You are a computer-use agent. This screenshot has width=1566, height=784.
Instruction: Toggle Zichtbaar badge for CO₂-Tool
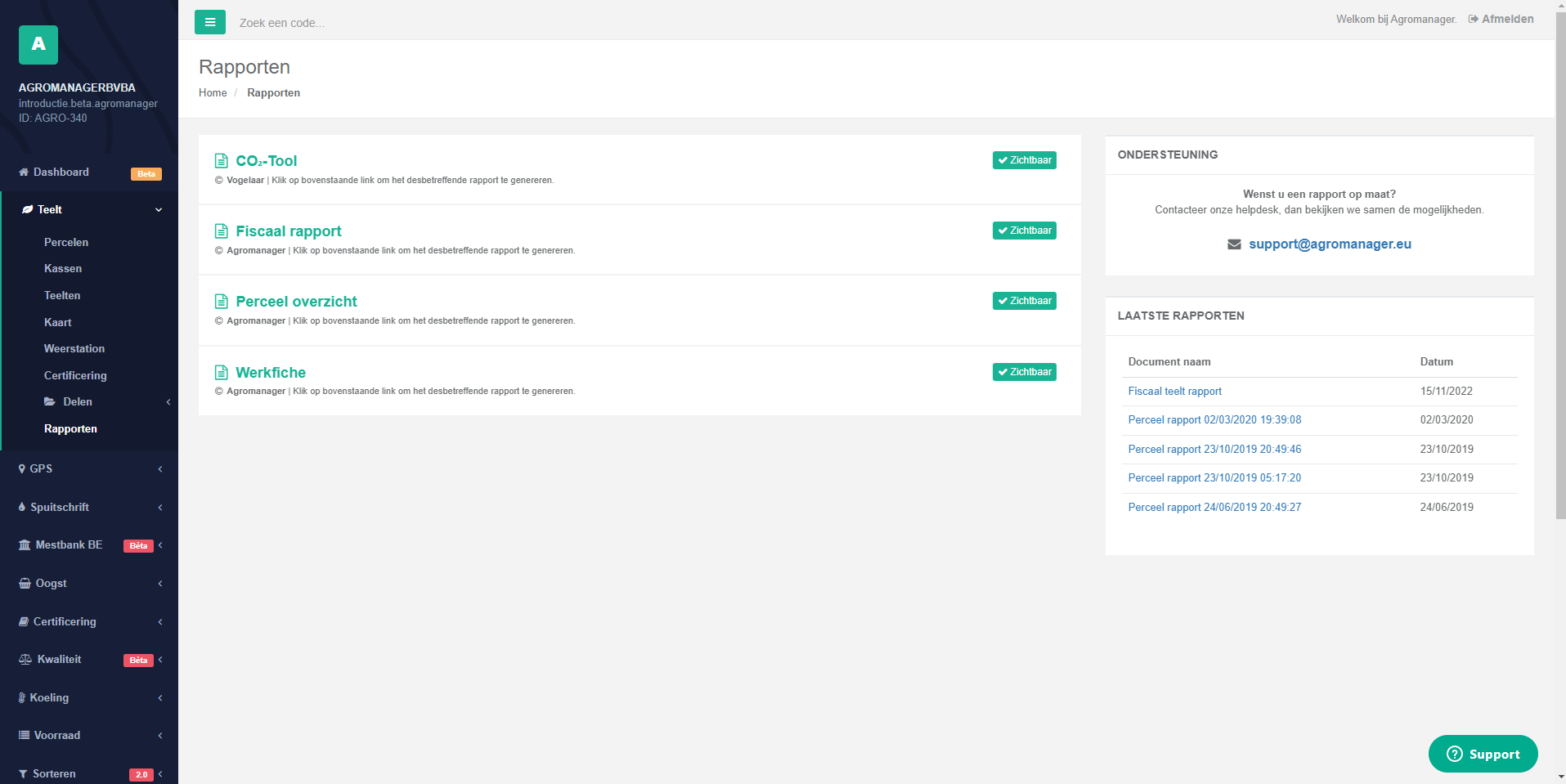[x=1025, y=160]
